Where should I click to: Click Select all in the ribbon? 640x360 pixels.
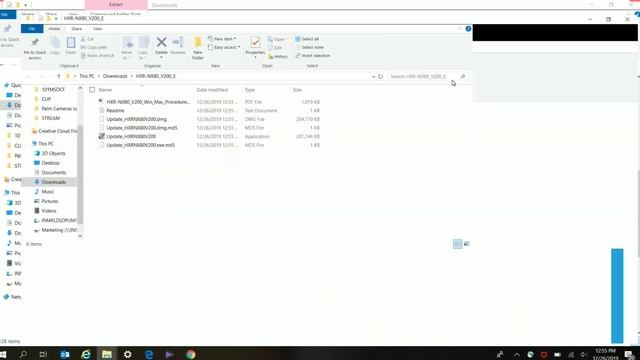pos(307,39)
